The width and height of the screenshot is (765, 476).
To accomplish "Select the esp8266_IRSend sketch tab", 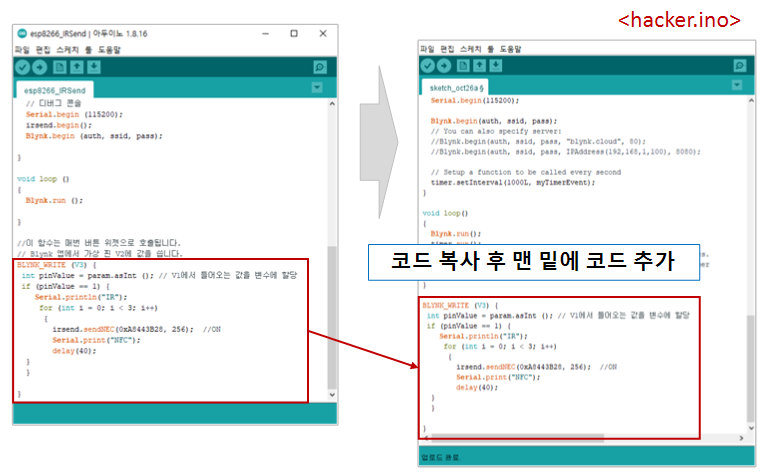I will [x=55, y=90].
